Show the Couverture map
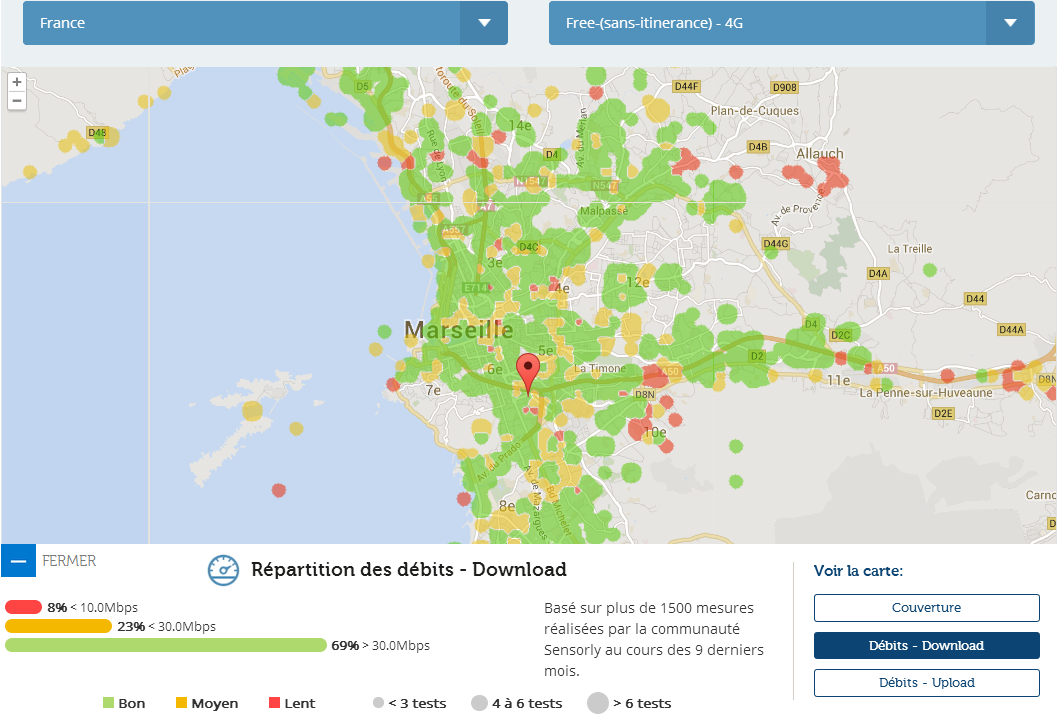This screenshot has width=1059, height=715. [926, 608]
